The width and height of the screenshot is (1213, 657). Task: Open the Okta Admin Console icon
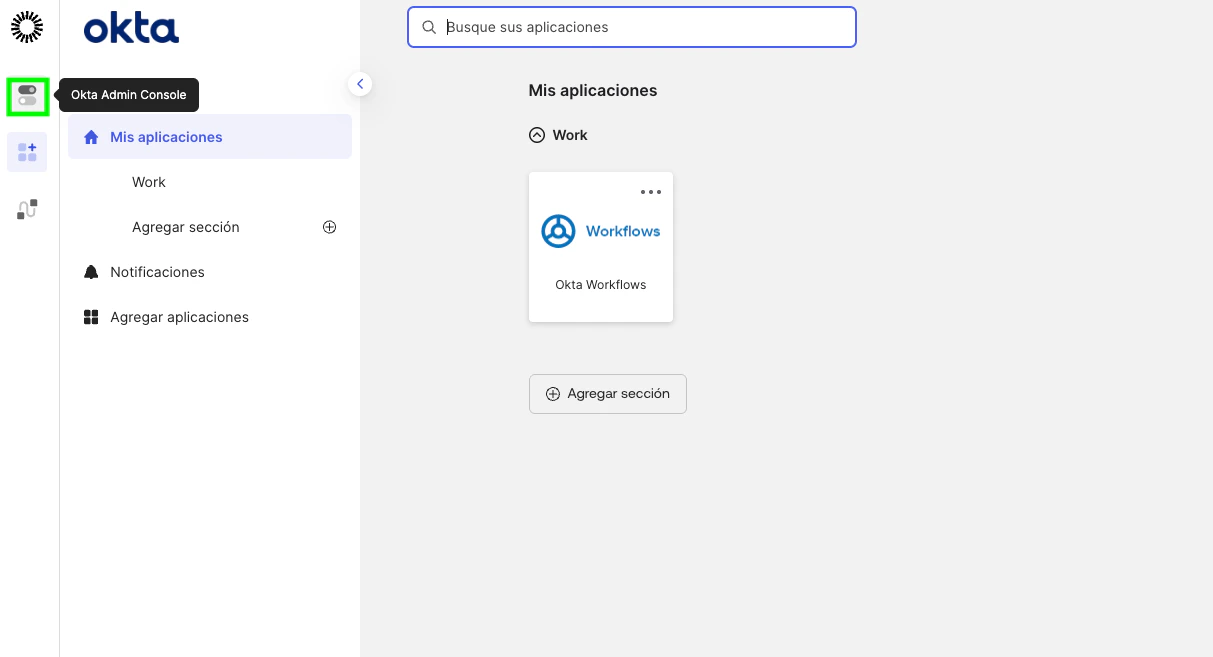[x=27, y=96]
